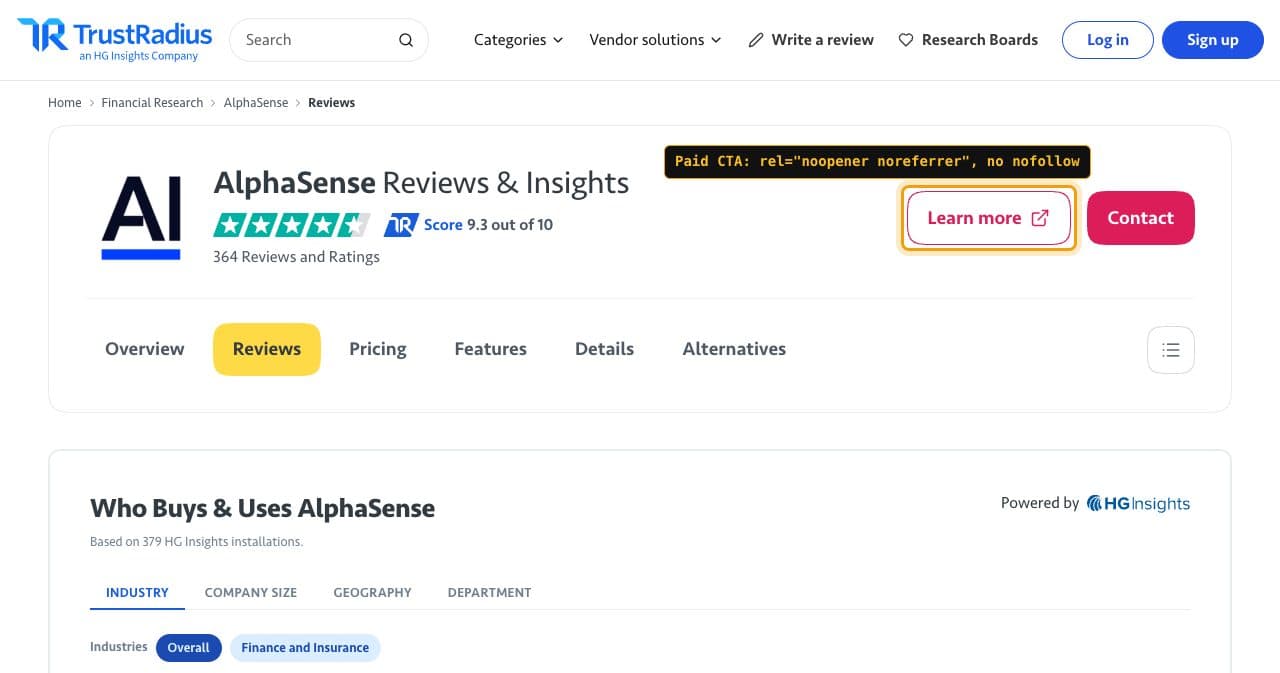Click the Learn more button

click(x=988, y=218)
